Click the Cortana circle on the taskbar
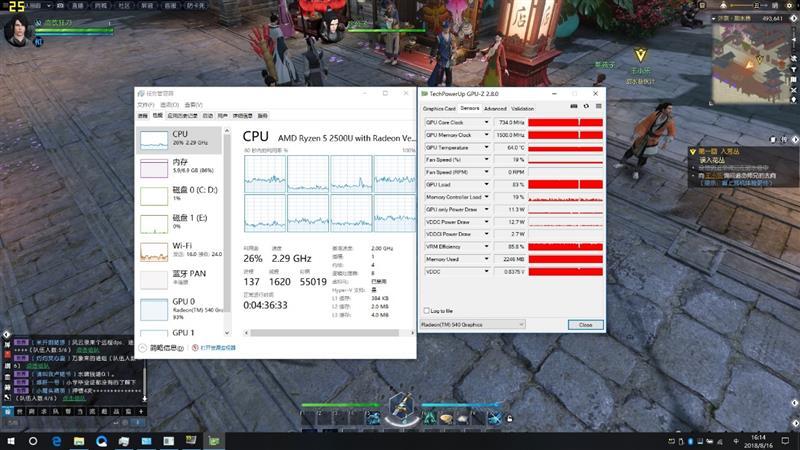 (33, 441)
